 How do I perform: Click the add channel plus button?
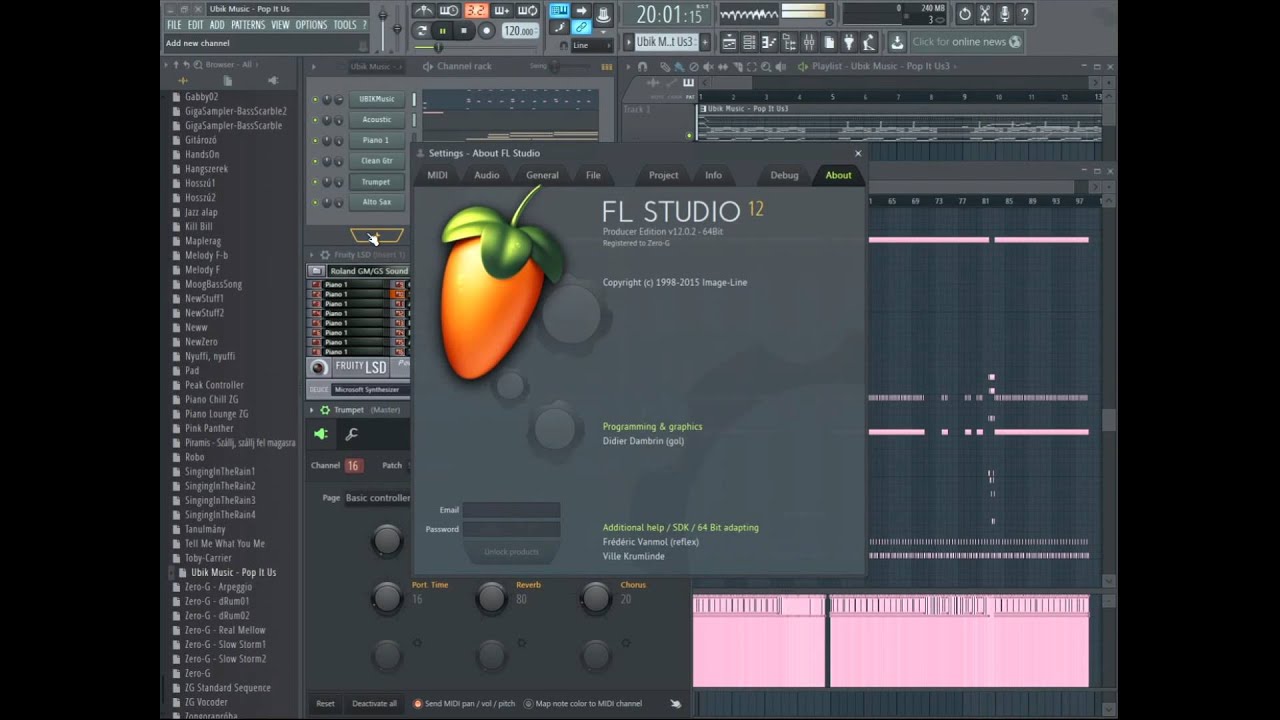point(377,236)
